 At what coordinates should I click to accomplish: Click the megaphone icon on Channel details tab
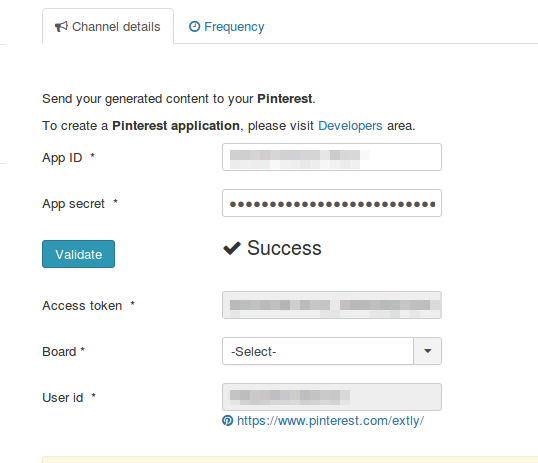(x=61, y=26)
